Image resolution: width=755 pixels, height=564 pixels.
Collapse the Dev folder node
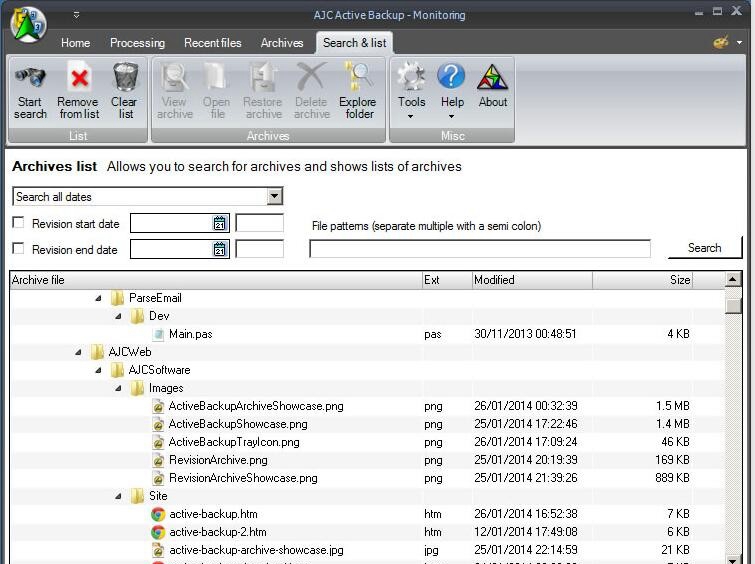point(118,316)
